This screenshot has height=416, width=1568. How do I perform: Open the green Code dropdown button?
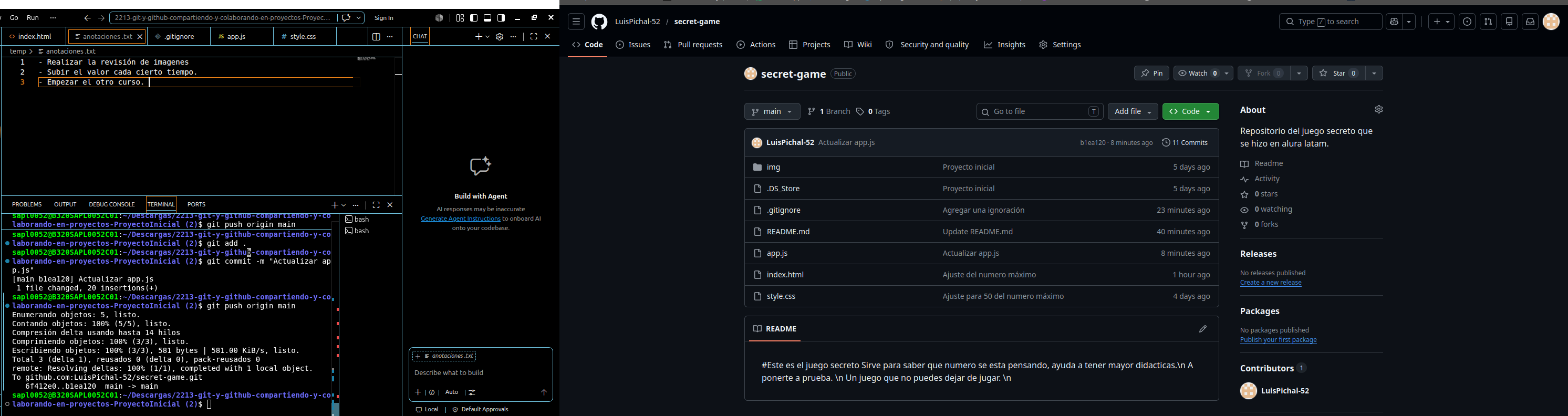[1191, 112]
